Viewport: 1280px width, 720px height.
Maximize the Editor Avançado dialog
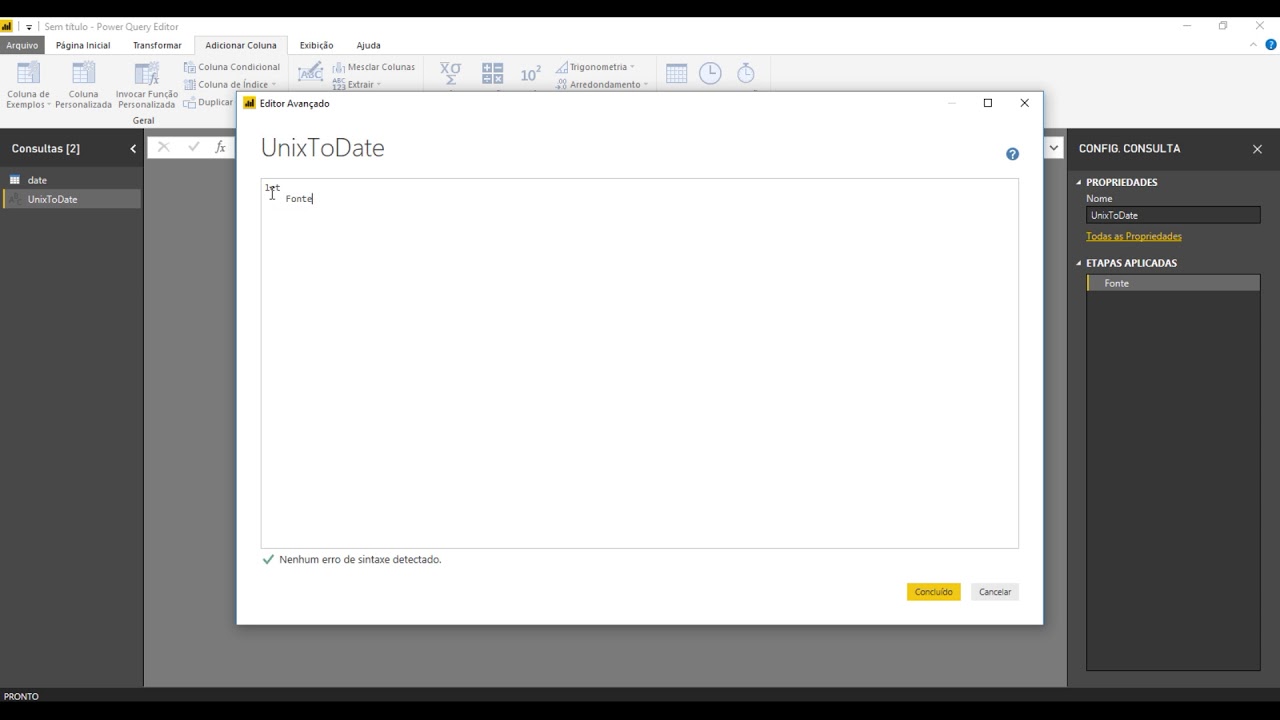coord(988,103)
